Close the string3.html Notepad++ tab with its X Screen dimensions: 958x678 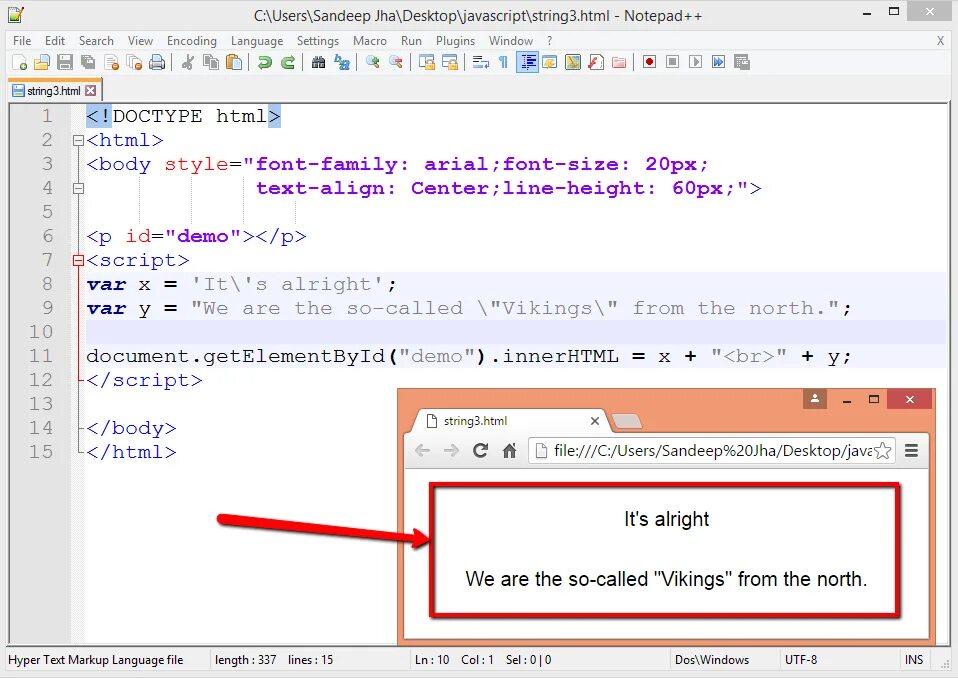90,90
